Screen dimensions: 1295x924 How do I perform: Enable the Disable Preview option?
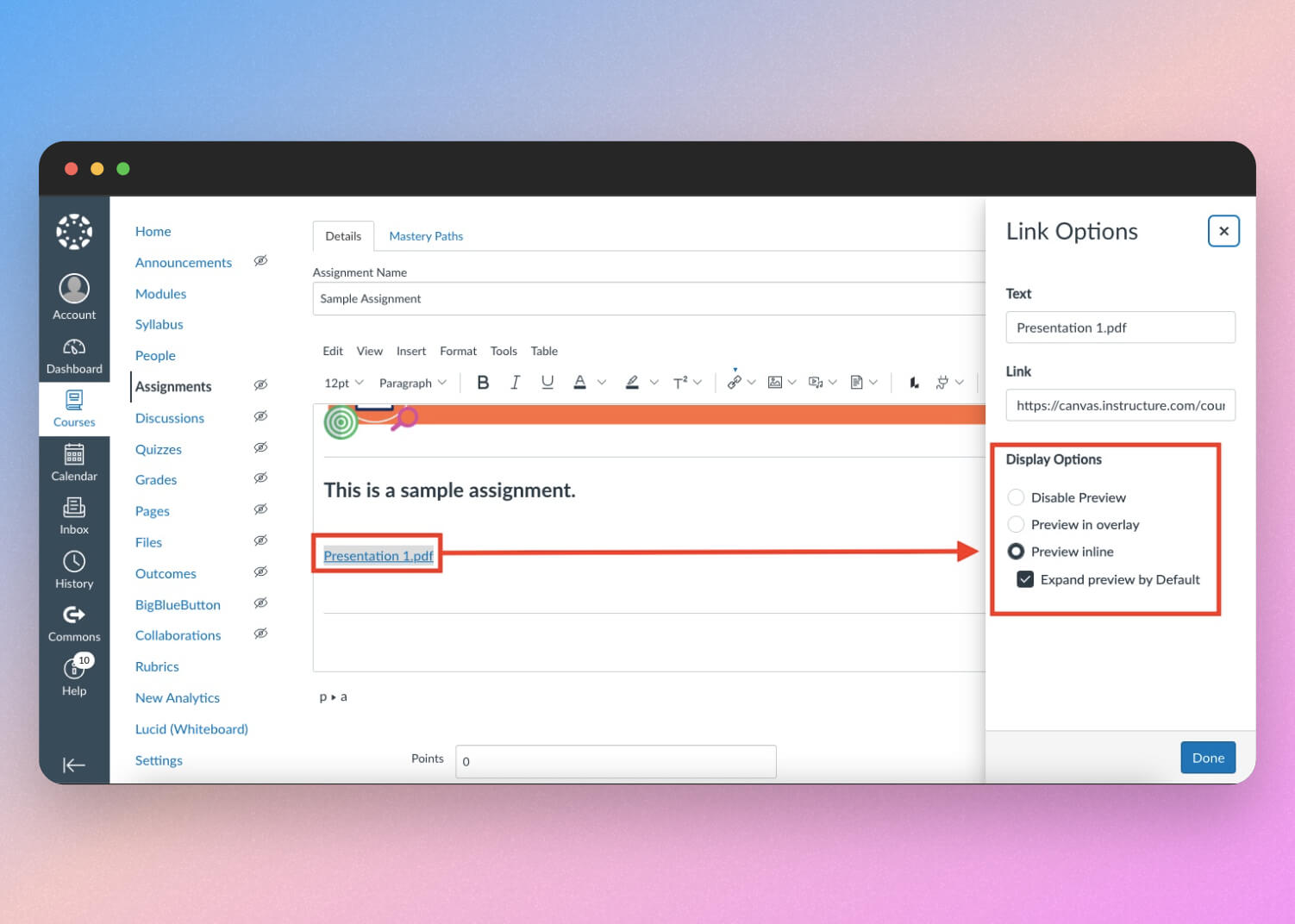[x=1016, y=497]
